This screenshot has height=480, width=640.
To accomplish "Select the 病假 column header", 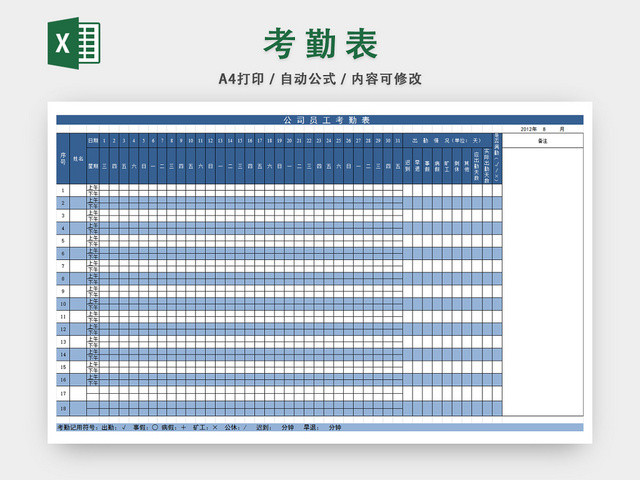I will coord(437,166).
